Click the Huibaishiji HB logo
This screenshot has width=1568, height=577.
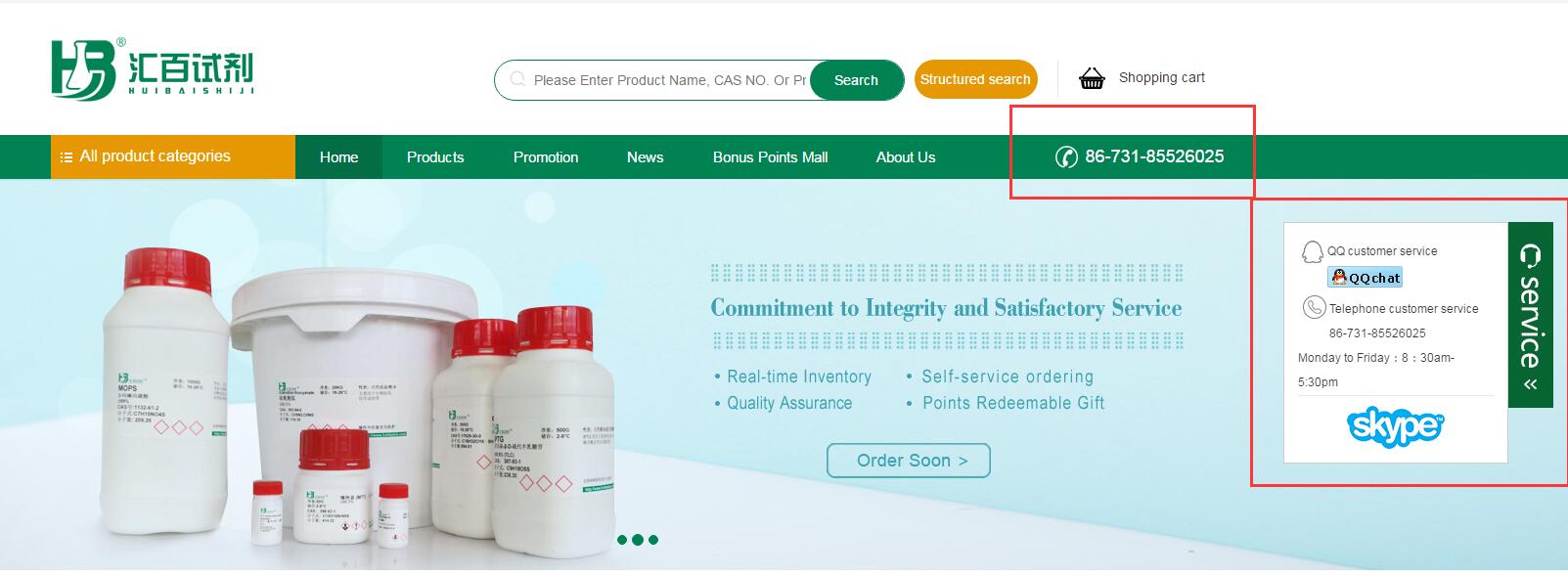[153, 69]
